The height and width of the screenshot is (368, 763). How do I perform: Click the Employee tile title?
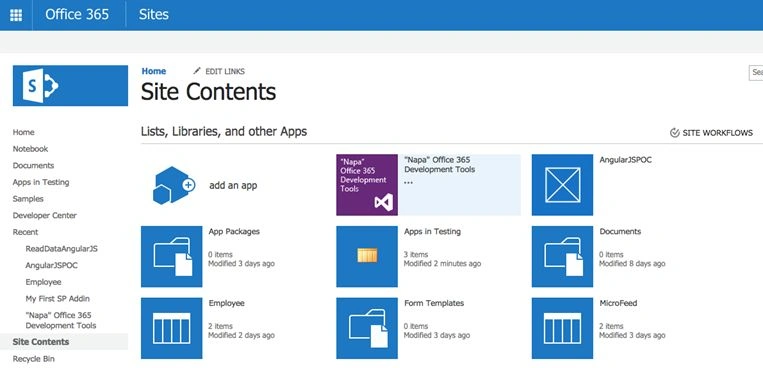coord(226,303)
